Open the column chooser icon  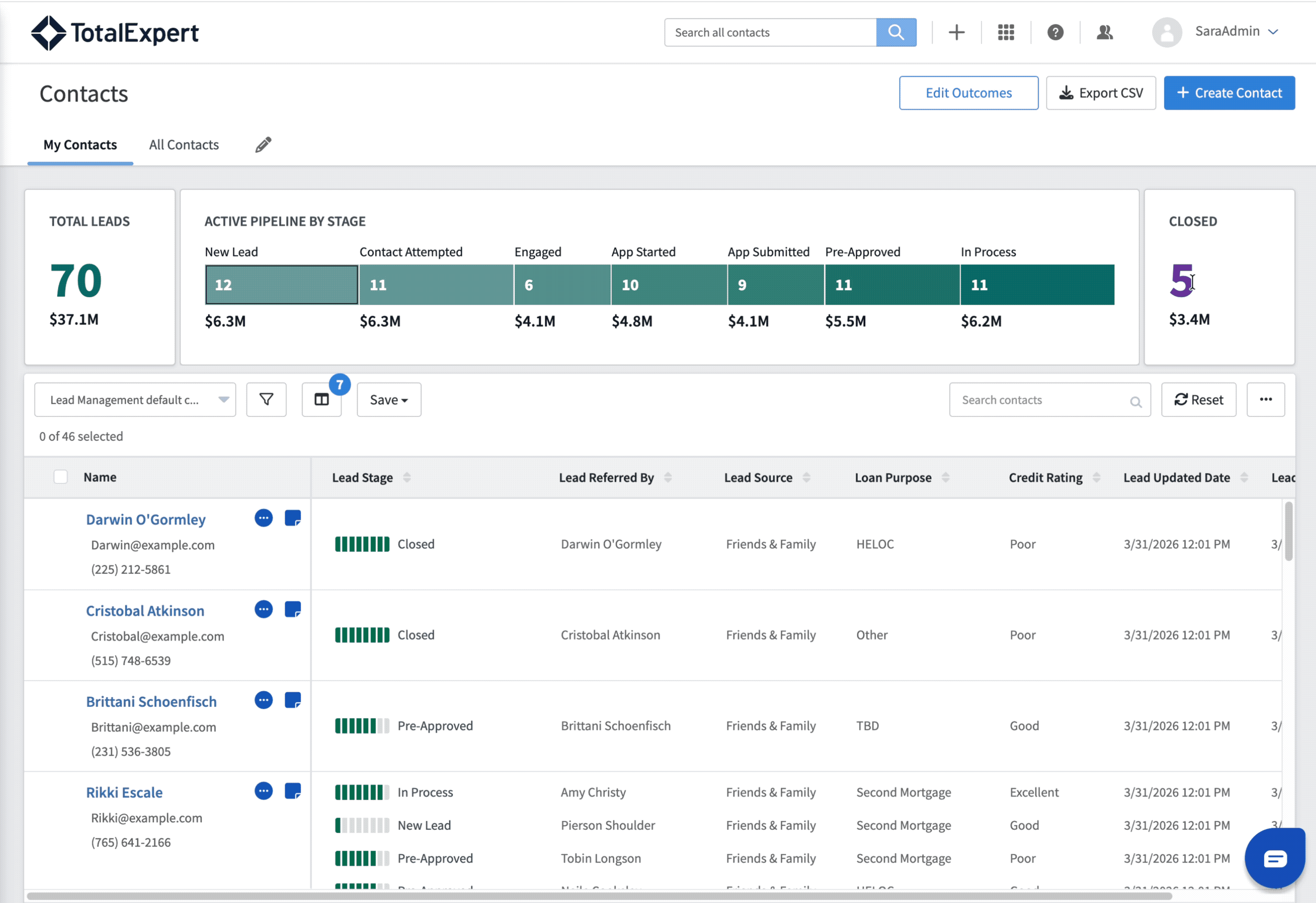point(321,400)
